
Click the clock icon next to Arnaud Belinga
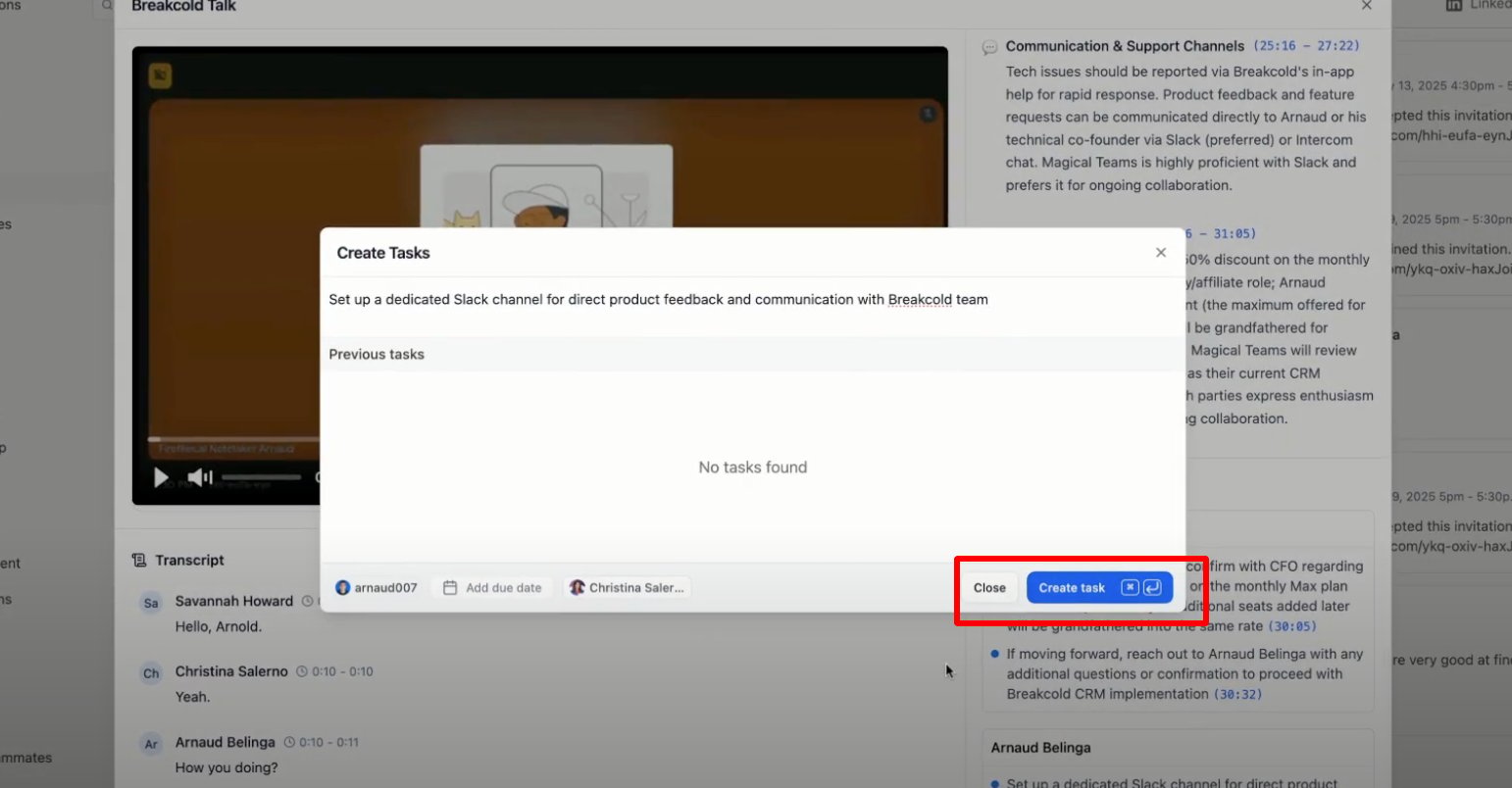point(289,742)
